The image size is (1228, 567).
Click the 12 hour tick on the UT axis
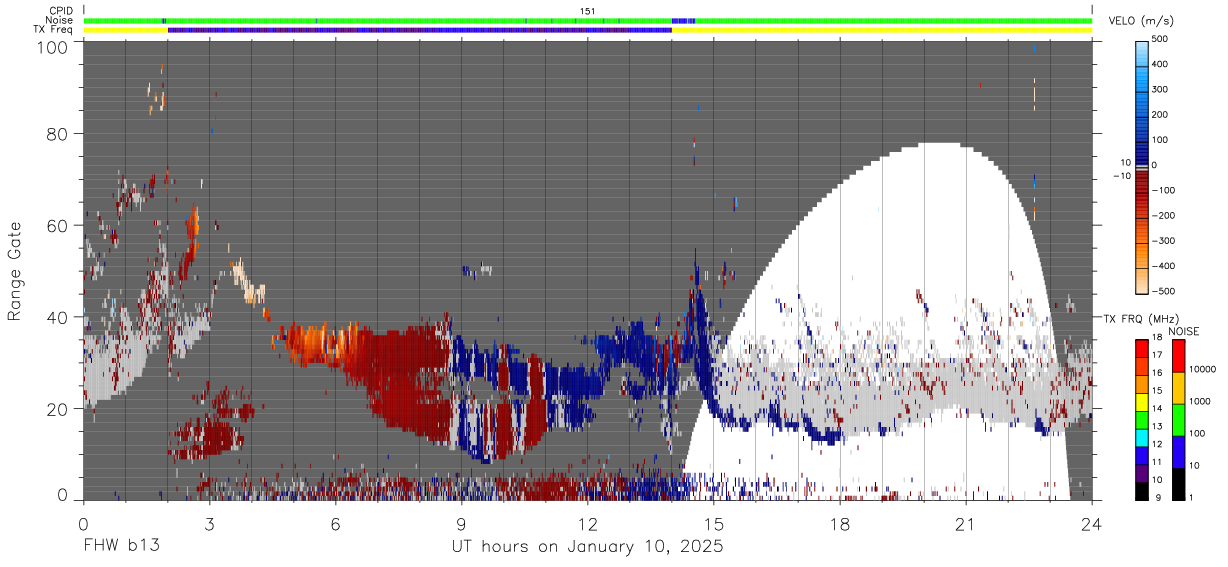(587, 524)
